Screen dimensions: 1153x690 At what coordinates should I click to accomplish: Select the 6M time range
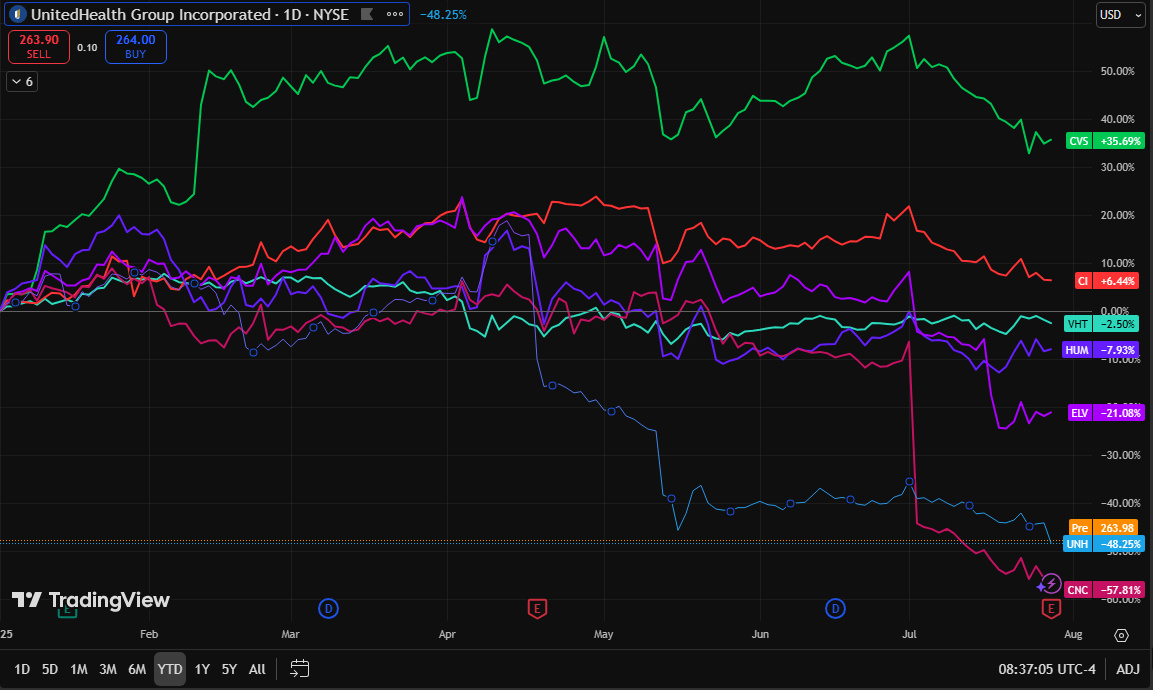(137, 669)
